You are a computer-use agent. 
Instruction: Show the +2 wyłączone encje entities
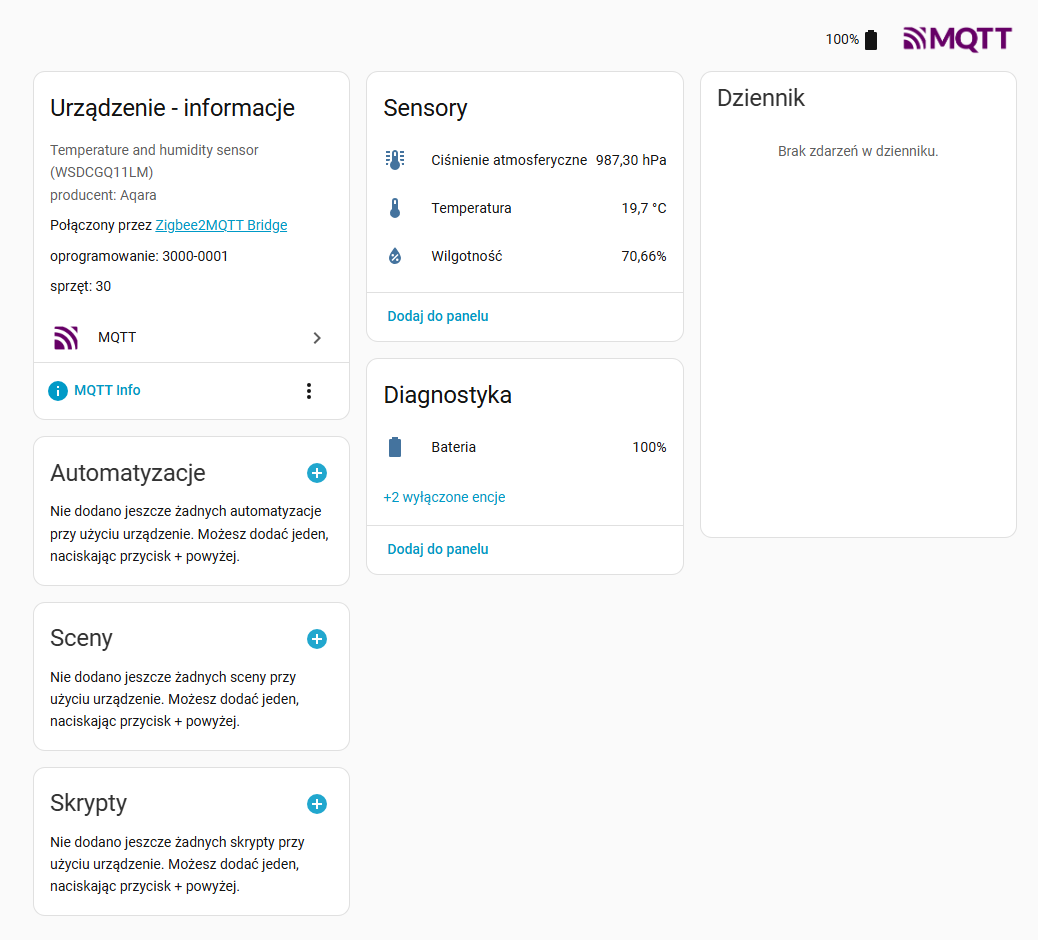[x=444, y=497]
